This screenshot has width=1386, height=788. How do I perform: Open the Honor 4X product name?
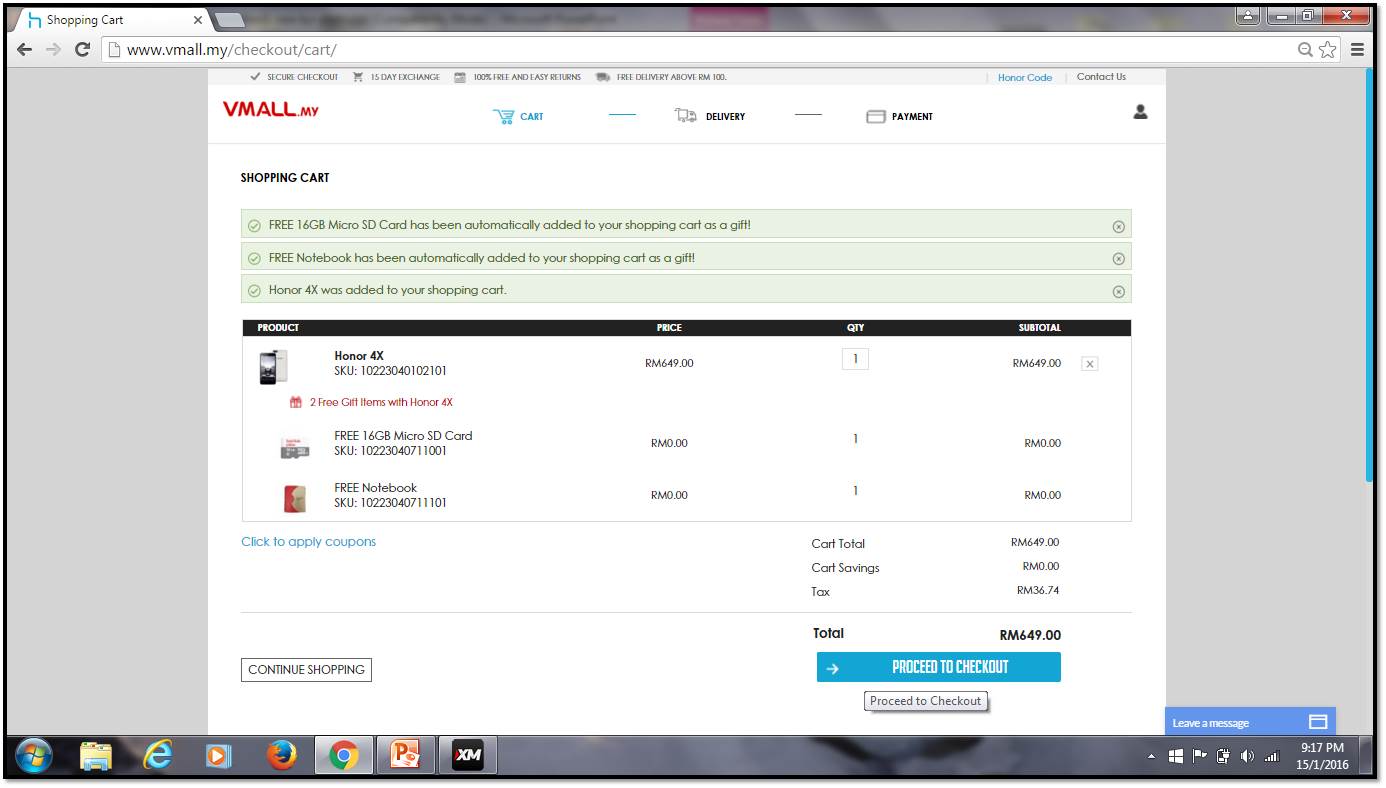[x=359, y=356]
